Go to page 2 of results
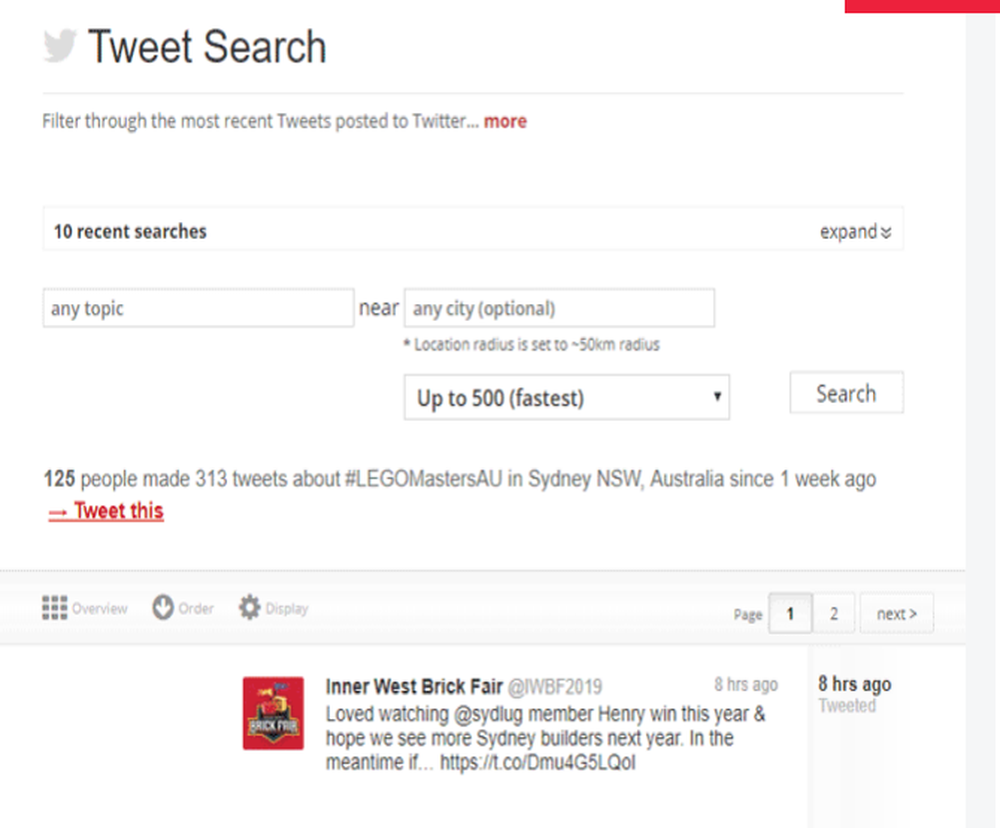Screen dimensions: 1000x828 tap(834, 614)
